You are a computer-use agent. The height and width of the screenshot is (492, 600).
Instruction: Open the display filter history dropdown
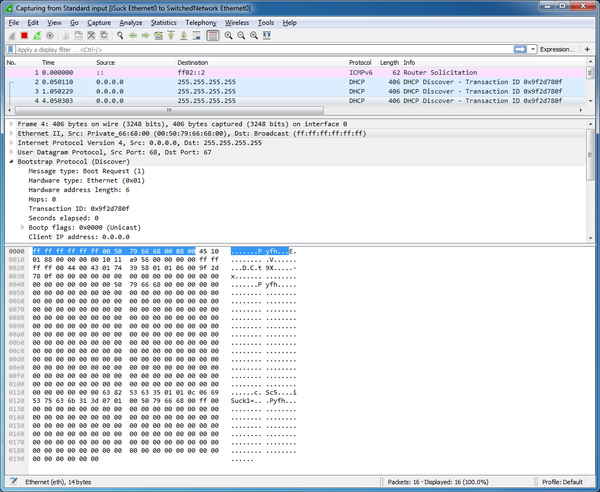534,48
